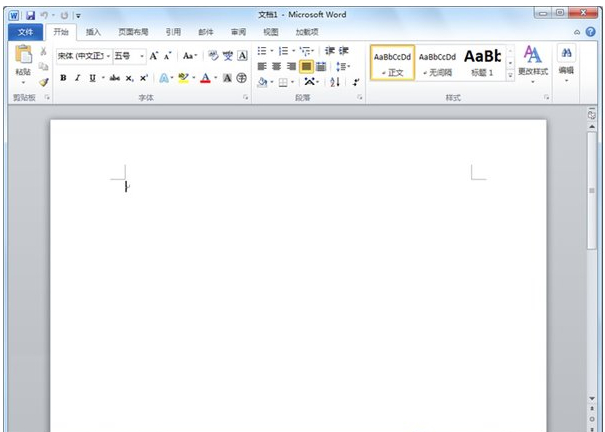Open line spacing dropdown
Image resolution: width=605 pixels, height=432 pixels.
[343, 66]
